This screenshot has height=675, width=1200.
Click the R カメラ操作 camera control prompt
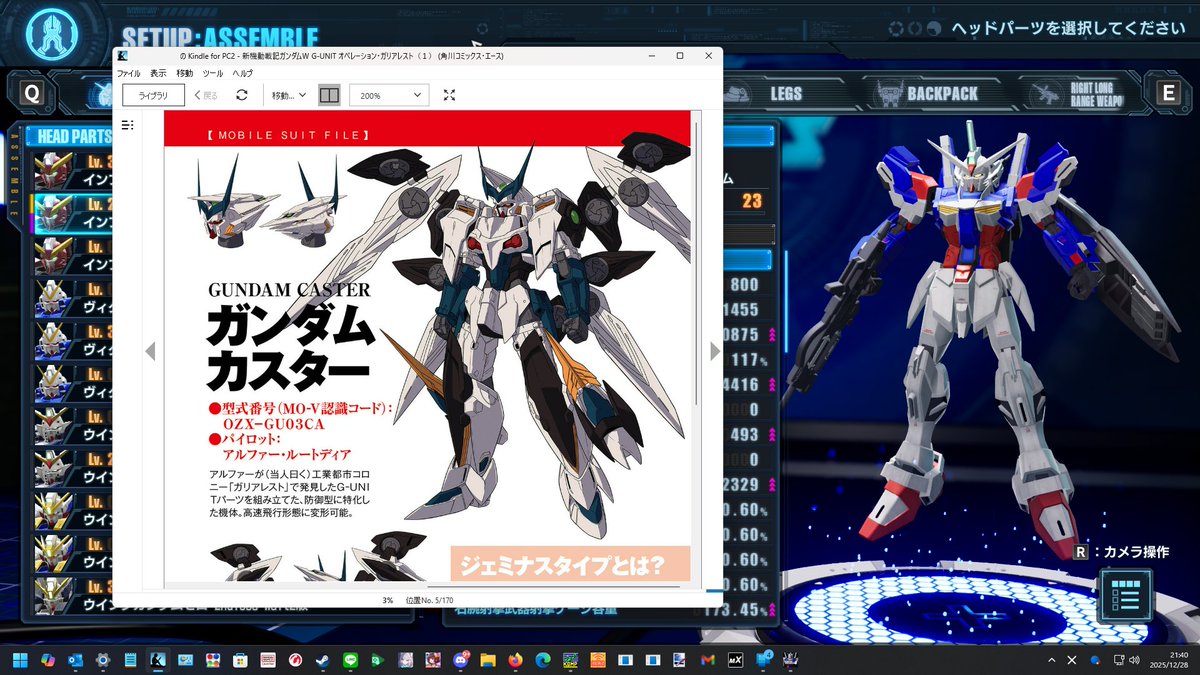(1121, 552)
